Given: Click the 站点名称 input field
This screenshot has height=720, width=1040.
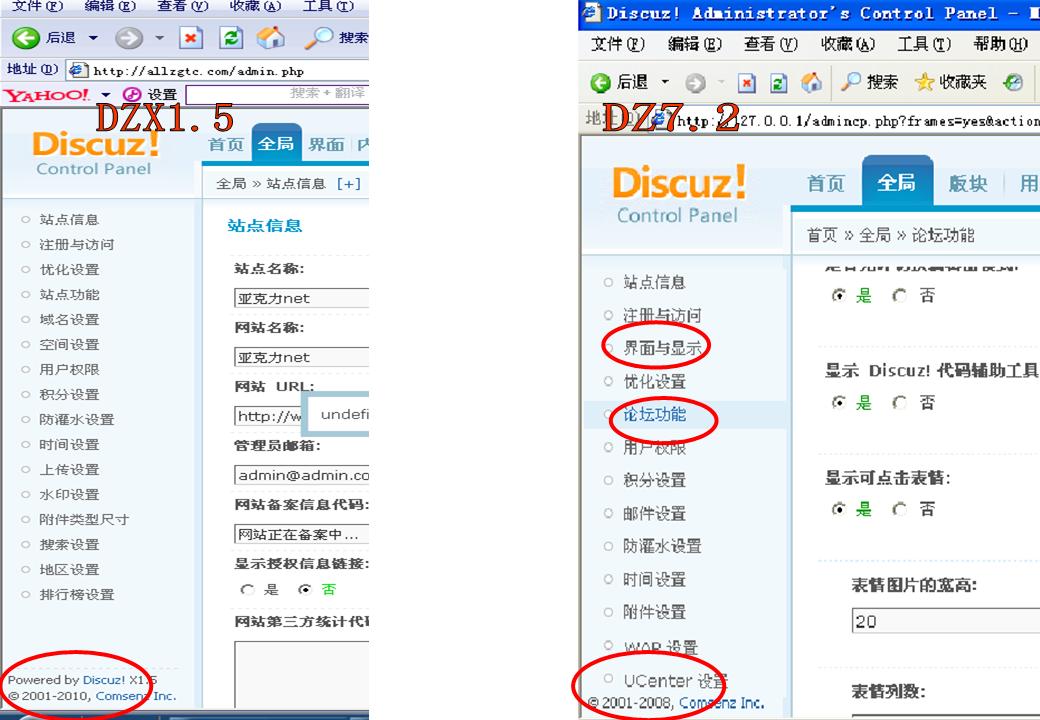Looking at the screenshot, I should [302, 298].
